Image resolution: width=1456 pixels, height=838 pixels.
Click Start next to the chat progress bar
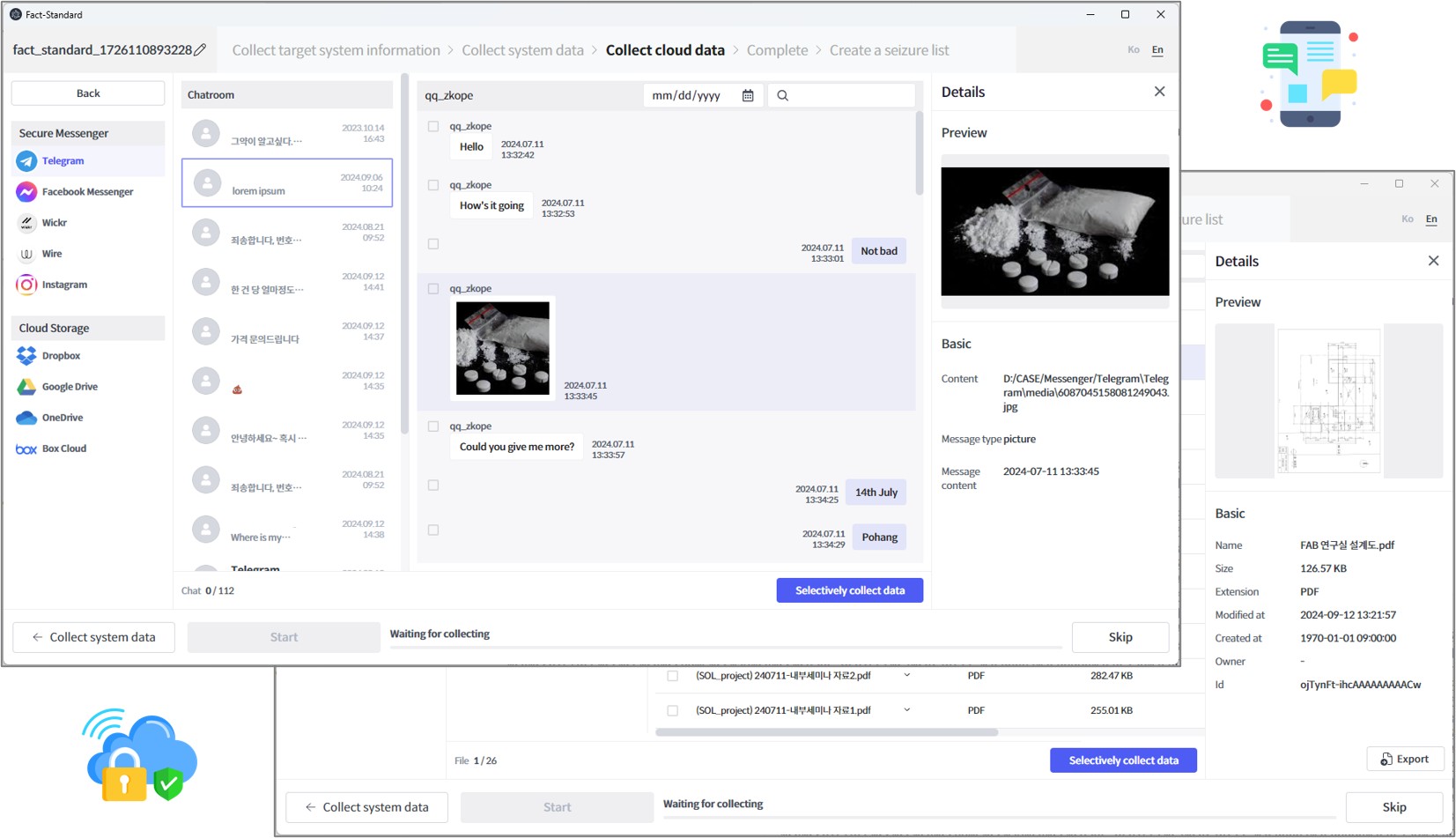coord(284,637)
